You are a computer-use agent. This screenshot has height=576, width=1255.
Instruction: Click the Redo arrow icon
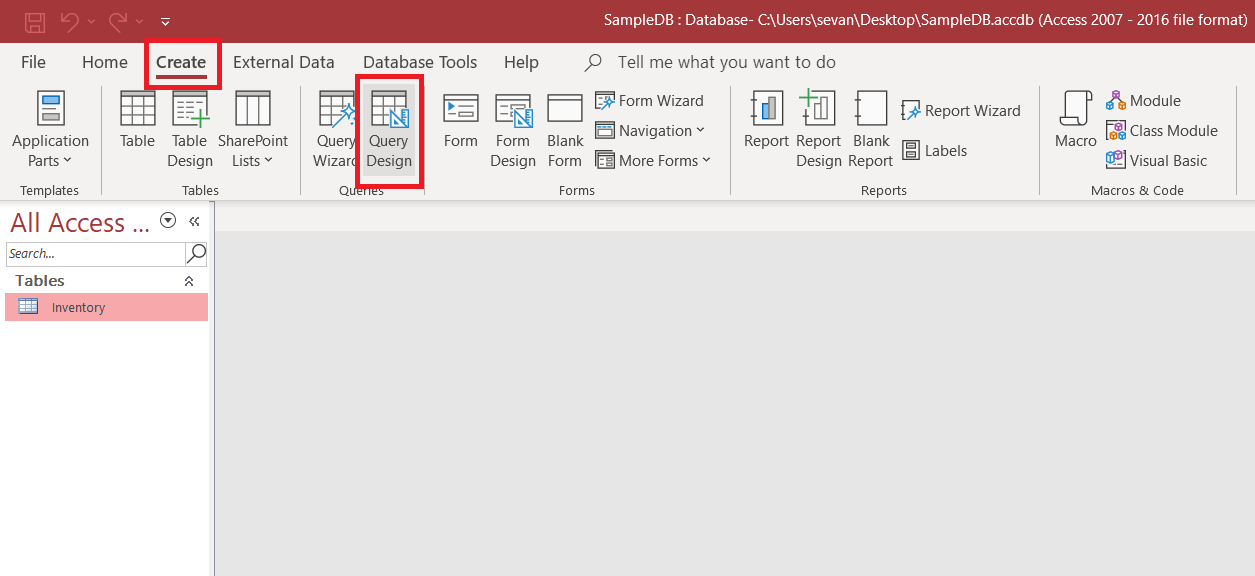[118, 20]
